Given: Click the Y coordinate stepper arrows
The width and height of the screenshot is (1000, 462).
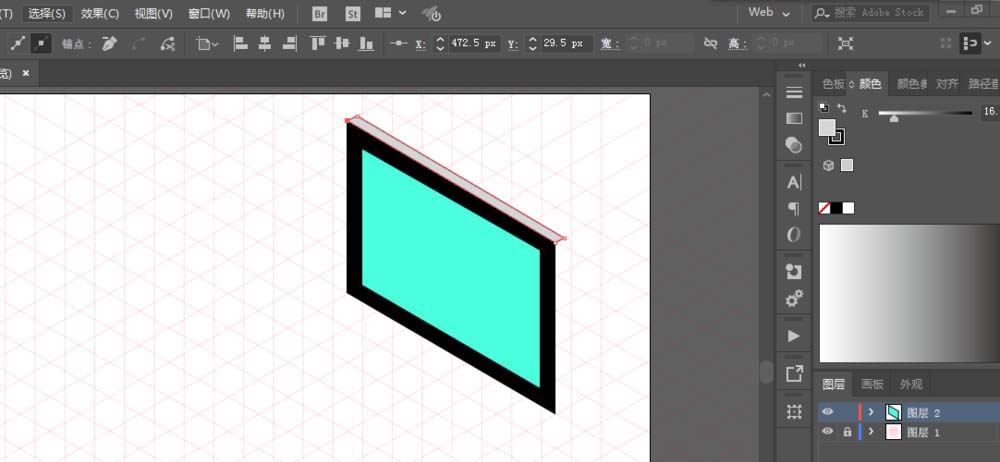Looking at the screenshot, I should (533, 43).
